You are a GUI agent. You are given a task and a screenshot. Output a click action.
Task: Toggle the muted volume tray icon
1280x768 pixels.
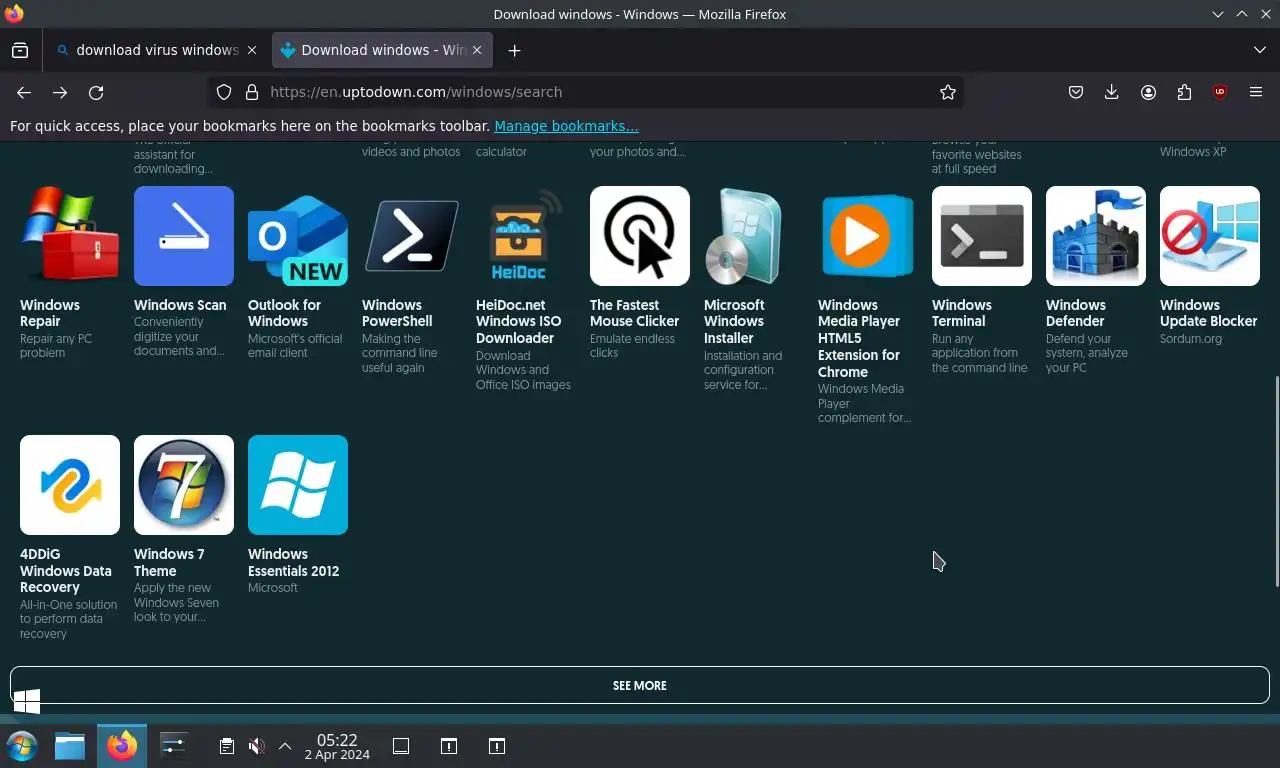257,746
